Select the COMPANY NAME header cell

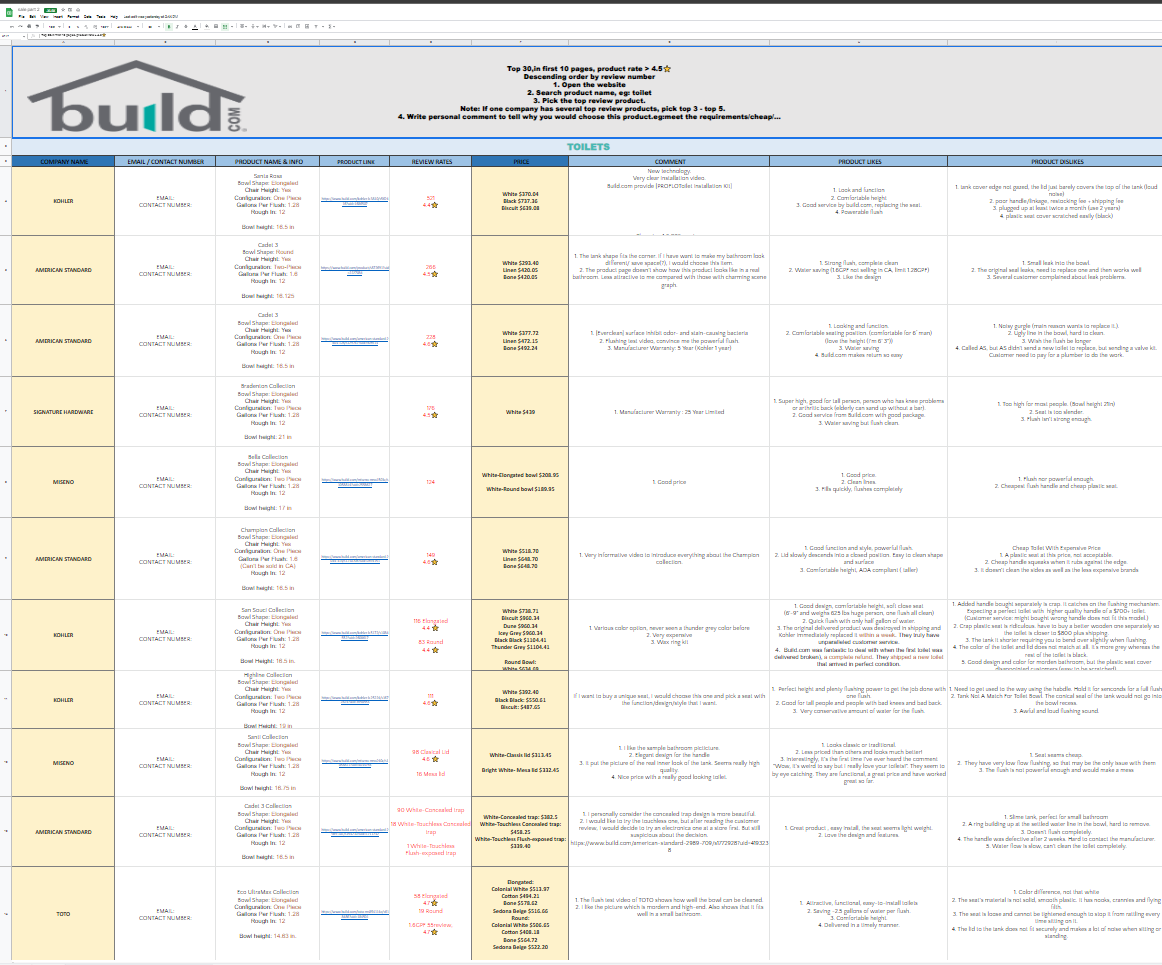coord(63,161)
